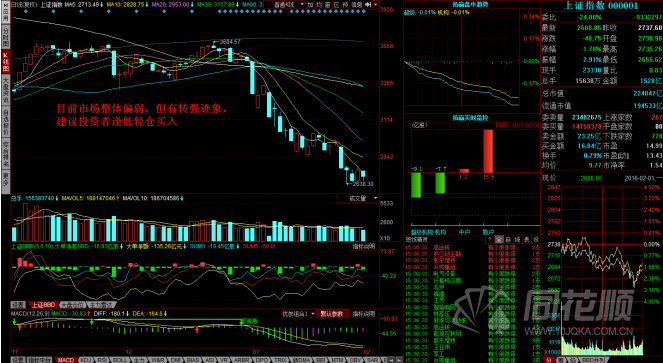Click the 画 drawing tool button
663x363 pixels.
[328, 5]
